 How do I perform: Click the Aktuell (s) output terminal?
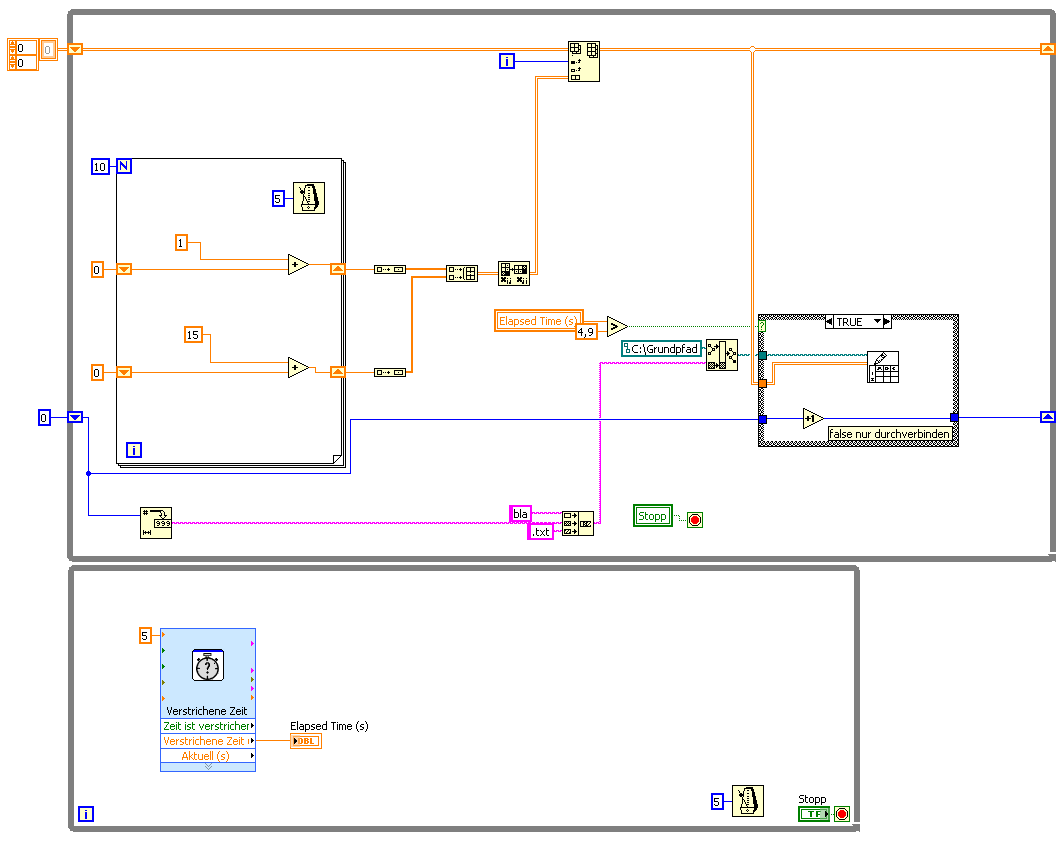click(x=208, y=756)
